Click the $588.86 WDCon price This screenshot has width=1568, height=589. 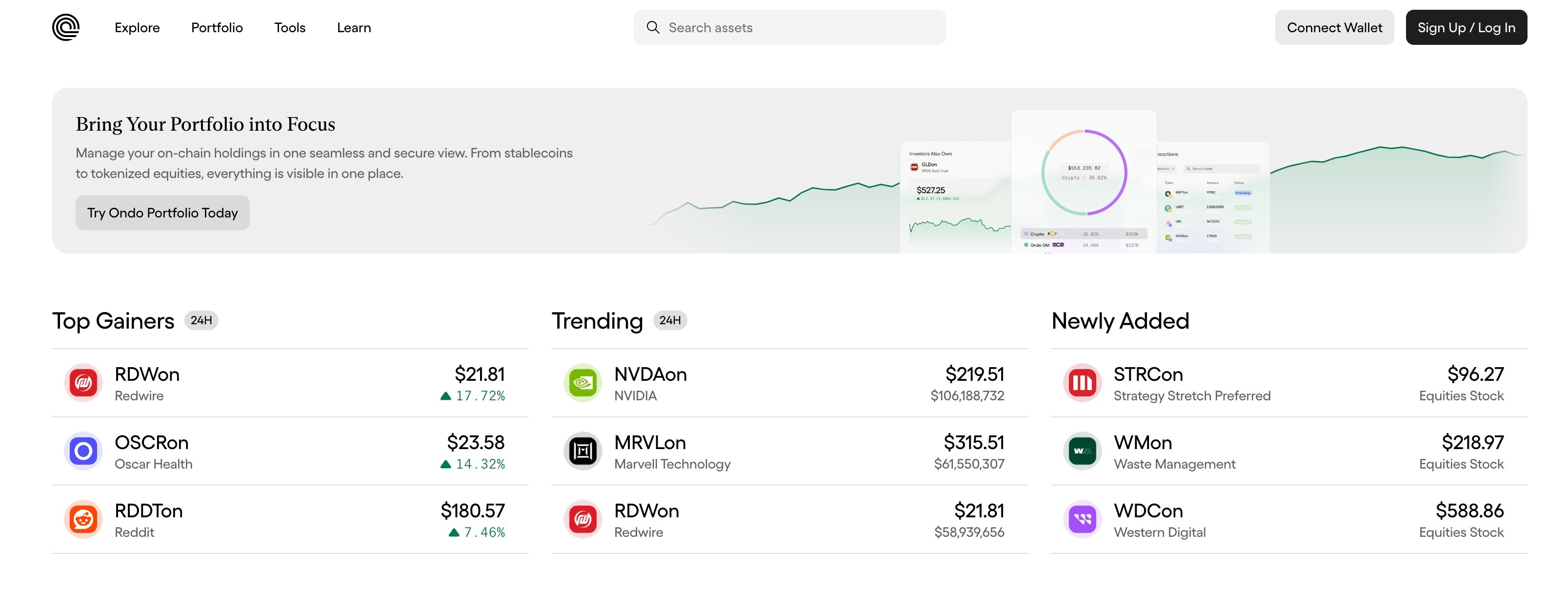[1469, 510]
